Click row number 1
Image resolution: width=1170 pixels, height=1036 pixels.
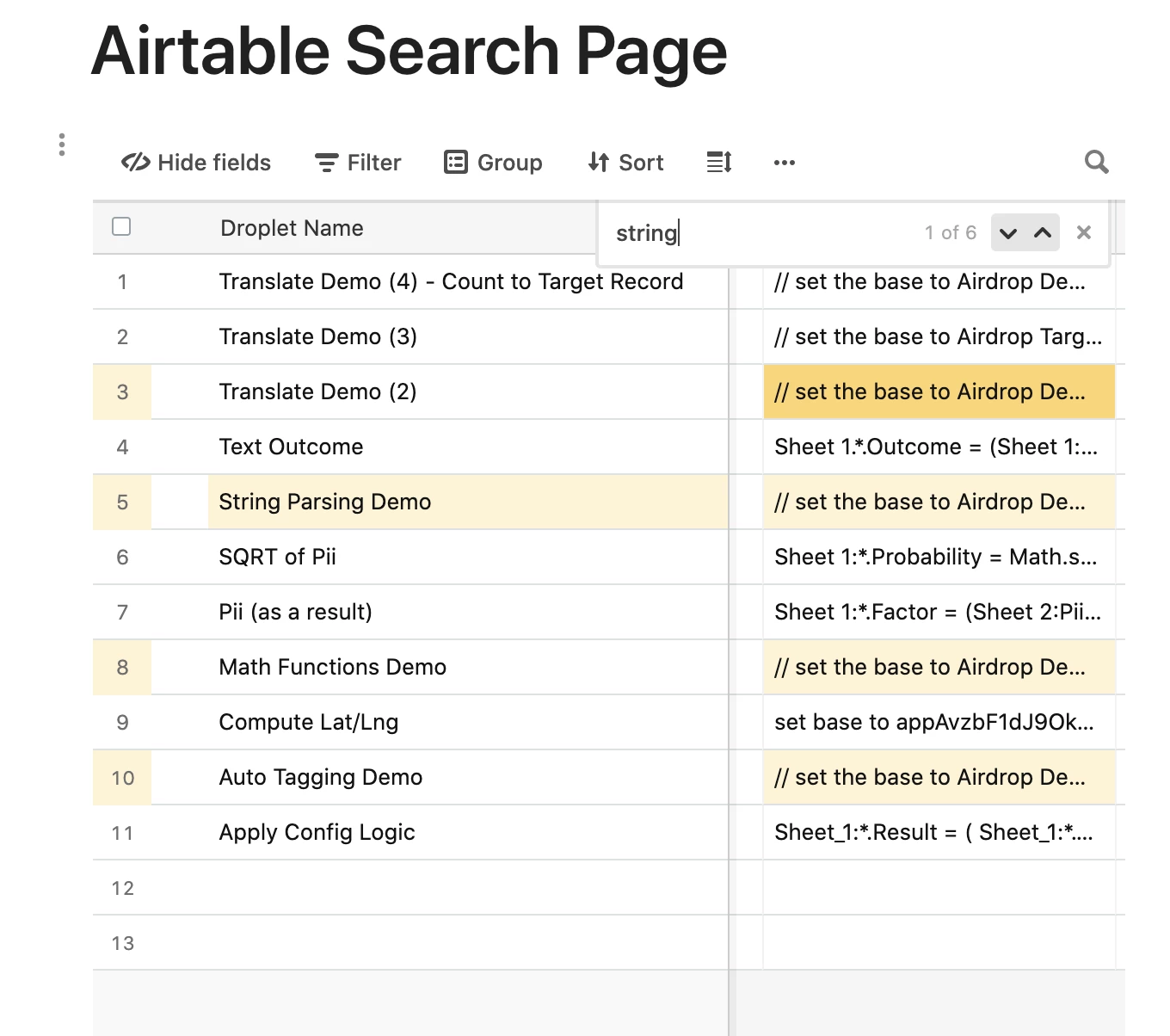[122, 281]
